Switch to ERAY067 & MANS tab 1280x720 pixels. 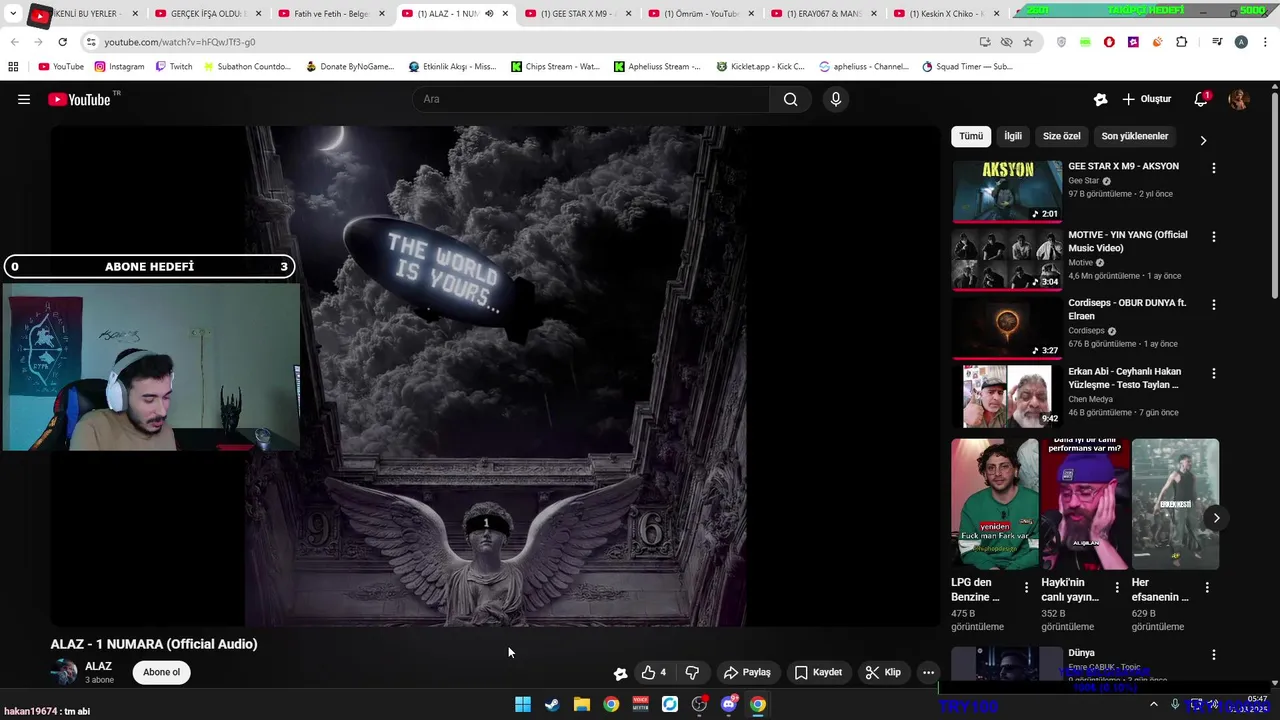824,14
